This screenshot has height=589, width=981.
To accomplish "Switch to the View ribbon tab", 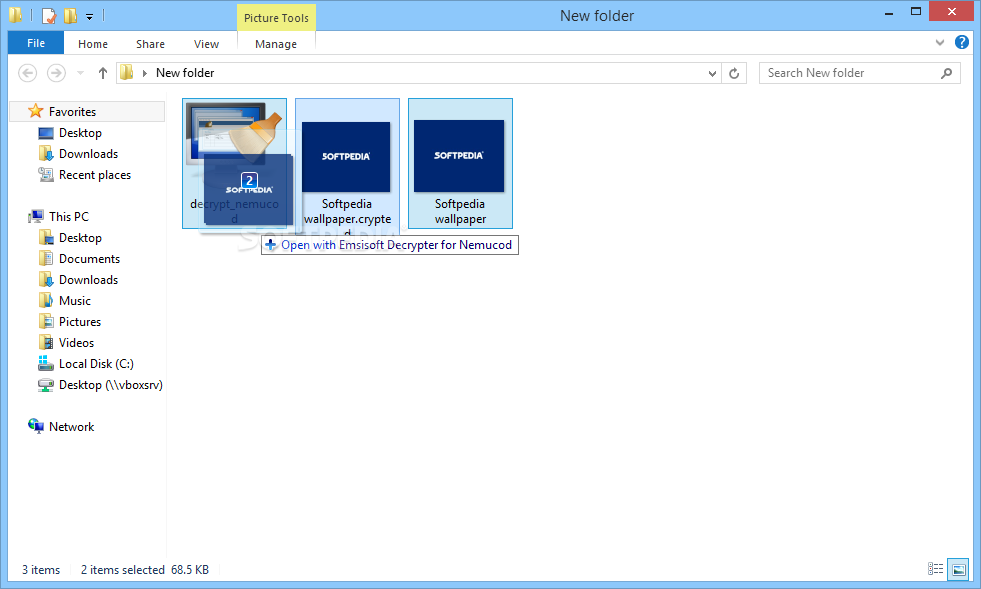I will (206, 44).
